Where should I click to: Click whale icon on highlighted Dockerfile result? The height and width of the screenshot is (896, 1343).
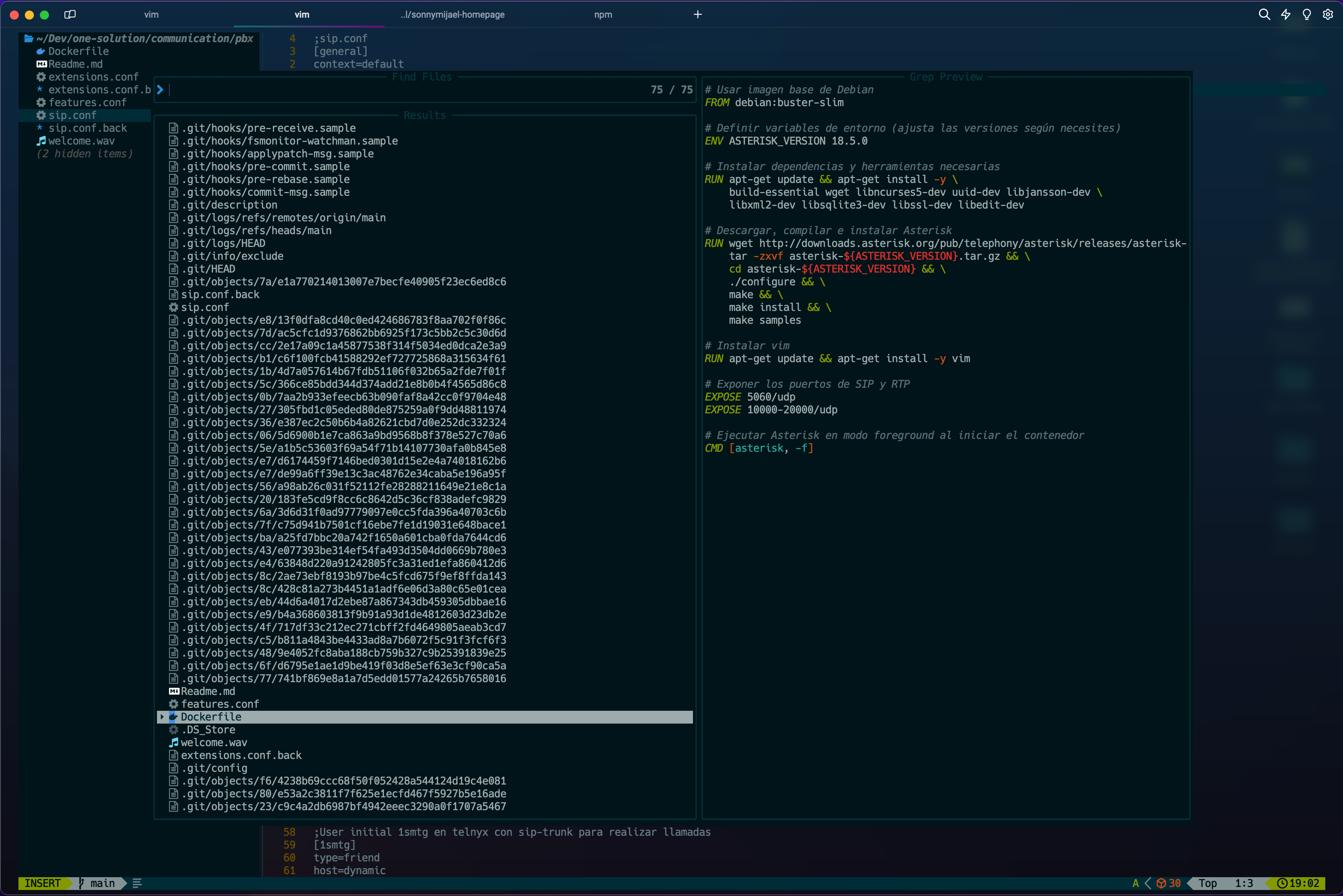[x=174, y=716]
